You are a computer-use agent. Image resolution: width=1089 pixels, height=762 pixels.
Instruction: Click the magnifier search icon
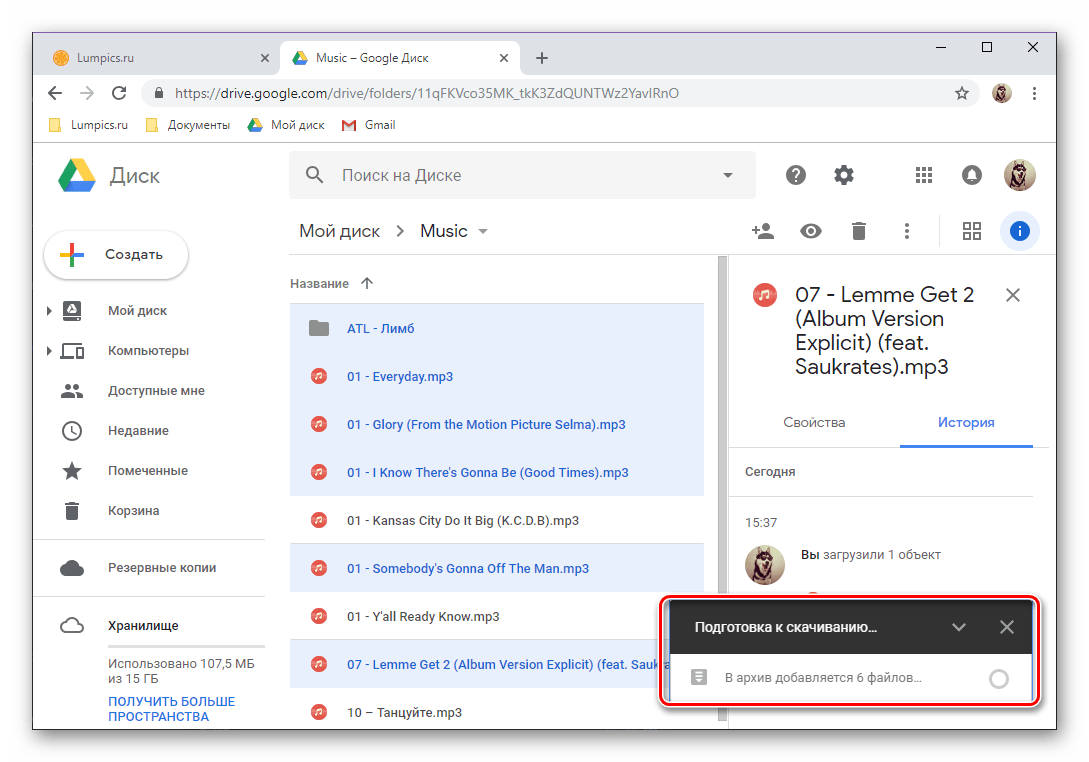315,174
